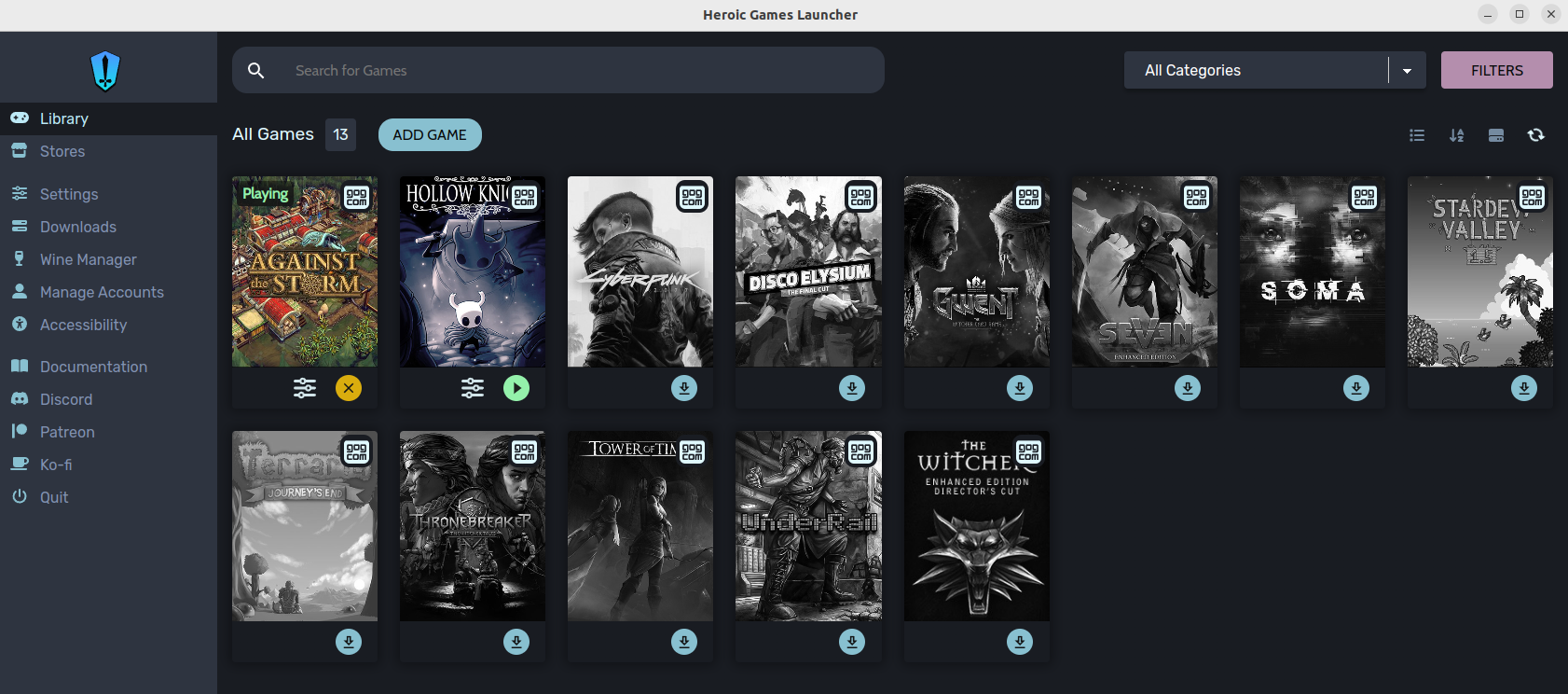1568x694 pixels.
Task: Toggle the library sort order icon
Action: coord(1456,135)
